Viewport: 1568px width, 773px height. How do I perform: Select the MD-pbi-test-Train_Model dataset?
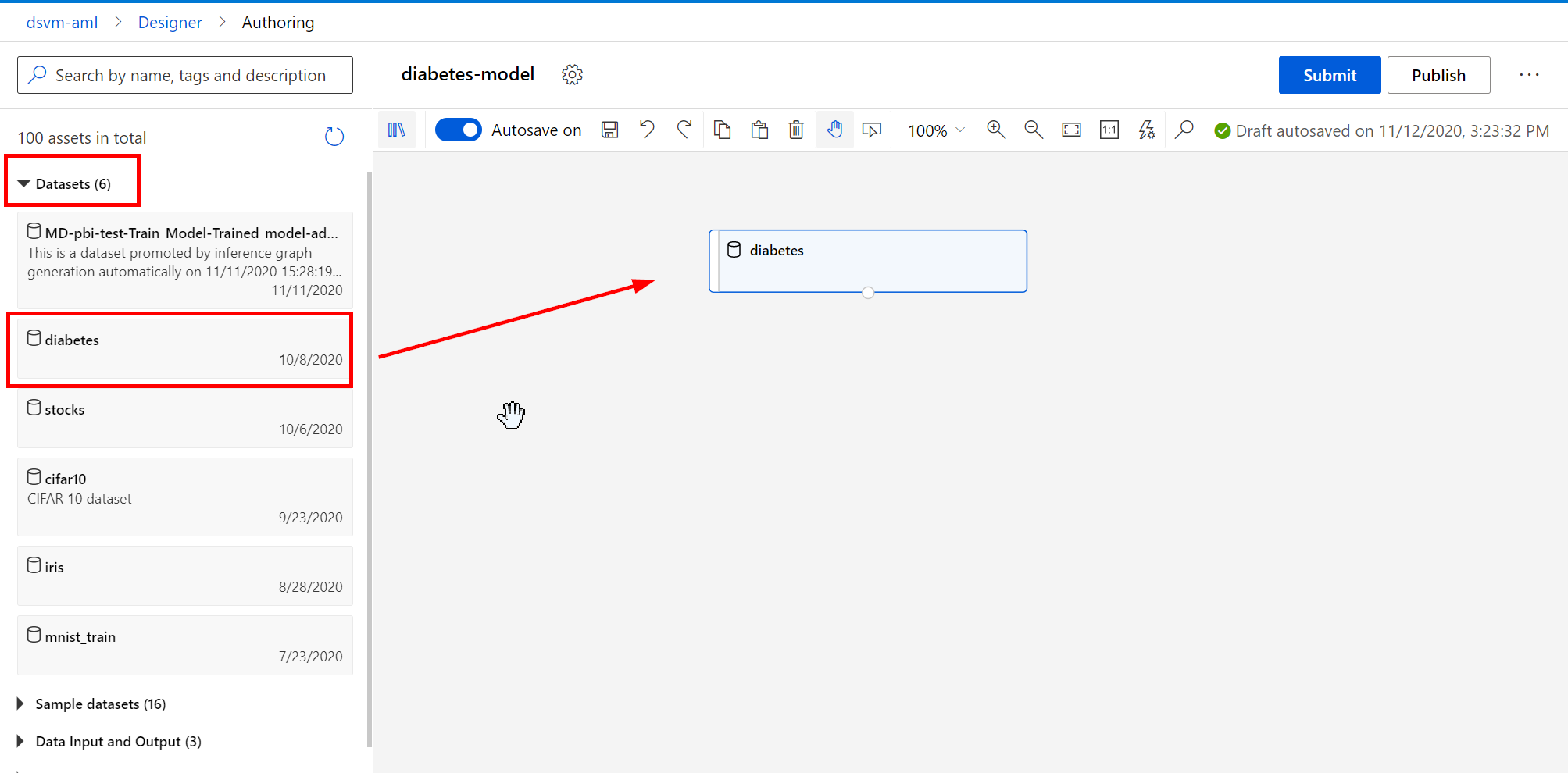click(185, 261)
